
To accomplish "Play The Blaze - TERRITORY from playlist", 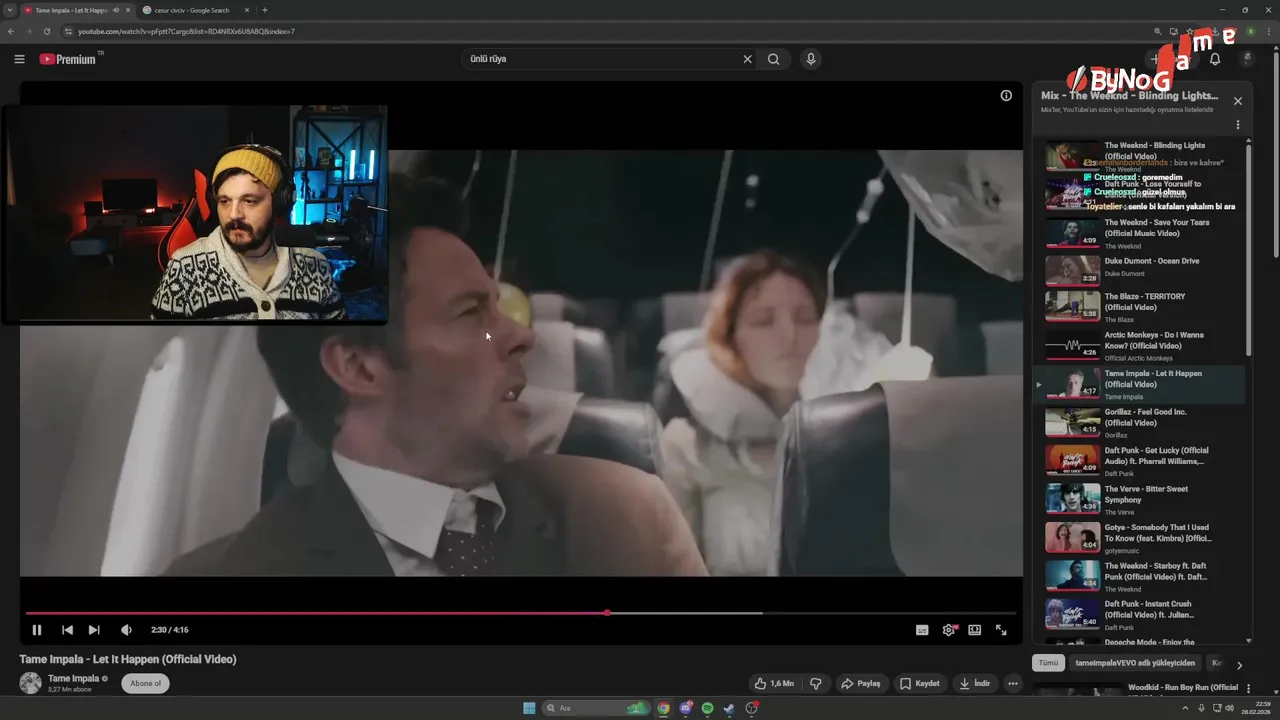I will 1139,307.
